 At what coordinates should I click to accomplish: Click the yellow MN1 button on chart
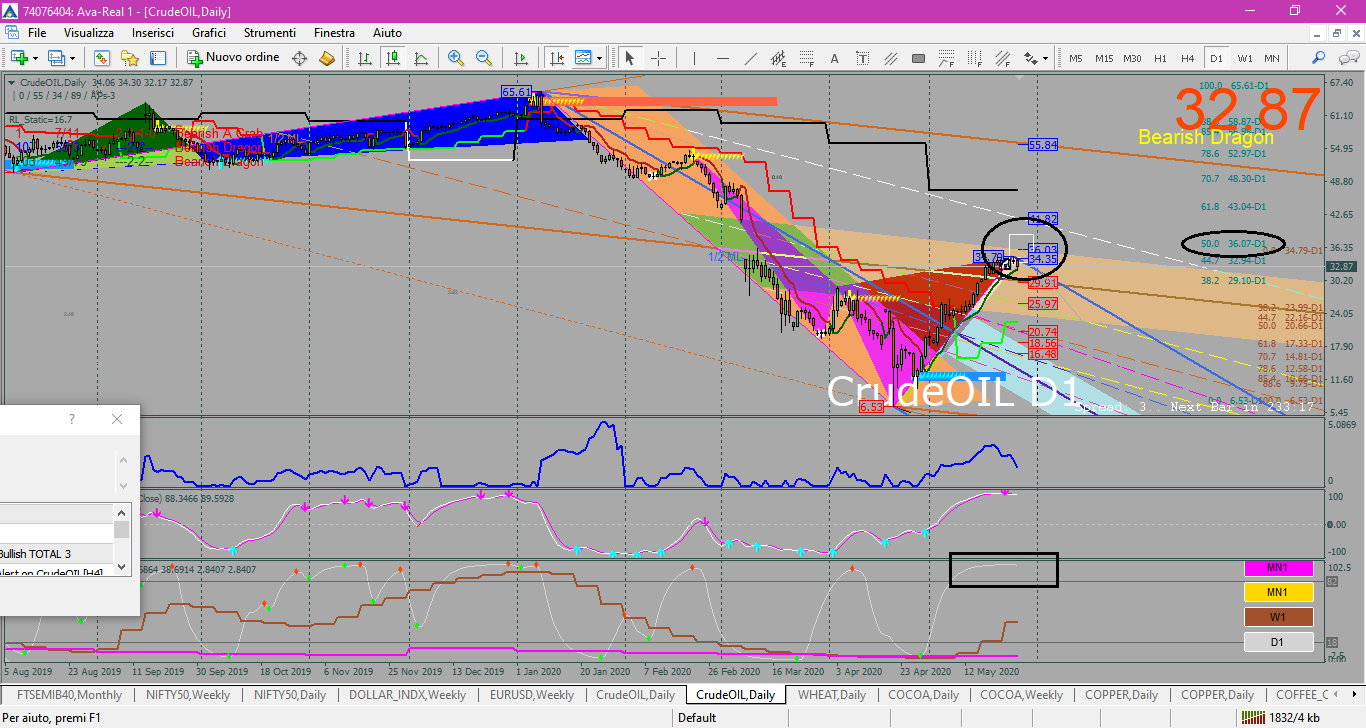coord(1277,592)
